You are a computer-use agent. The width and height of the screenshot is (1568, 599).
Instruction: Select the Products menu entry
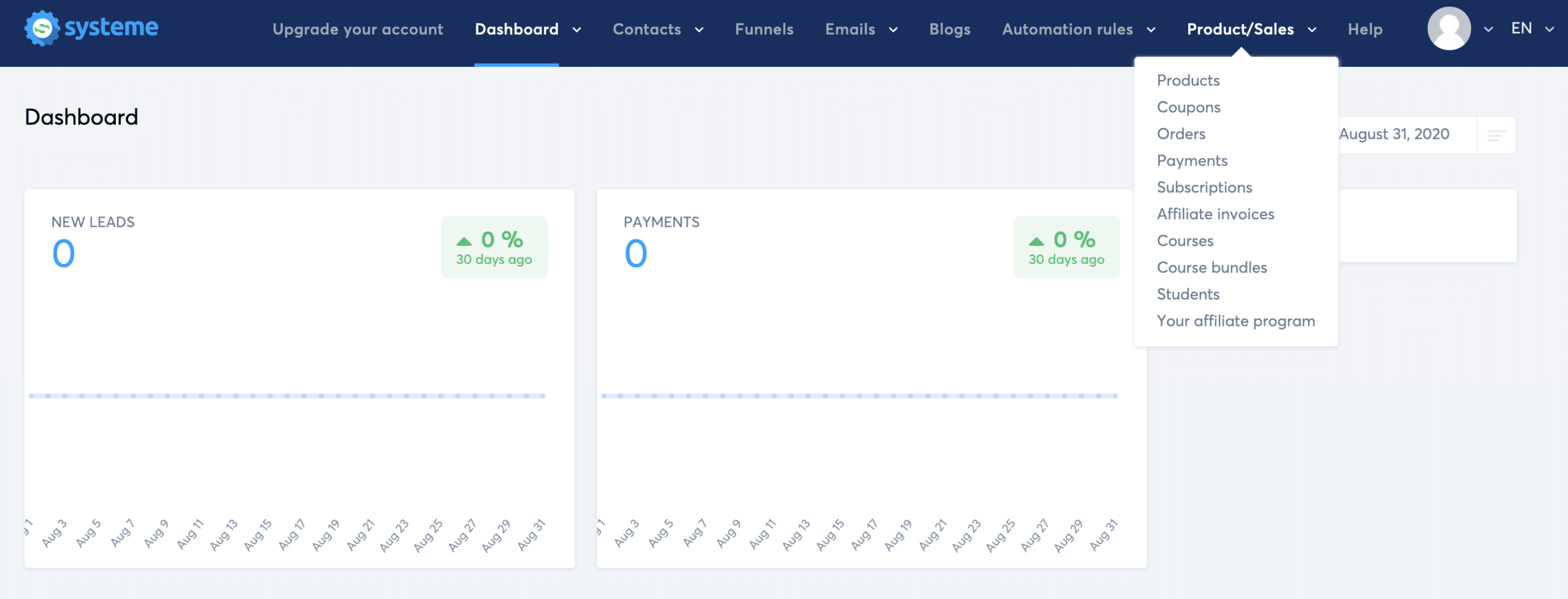click(1188, 80)
